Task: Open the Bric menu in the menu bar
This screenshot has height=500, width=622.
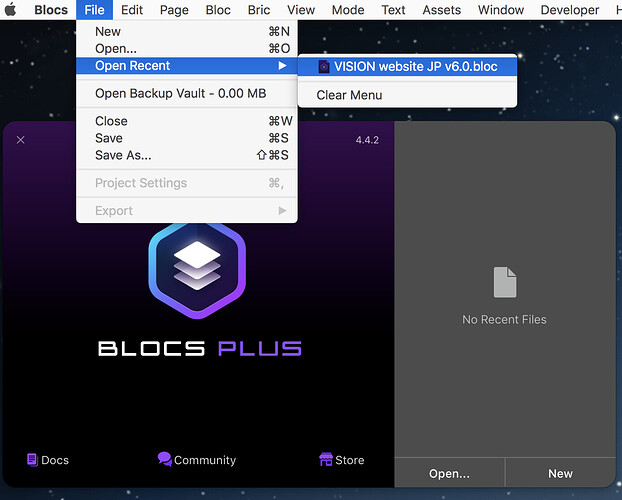Action: pyautogui.click(x=260, y=10)
